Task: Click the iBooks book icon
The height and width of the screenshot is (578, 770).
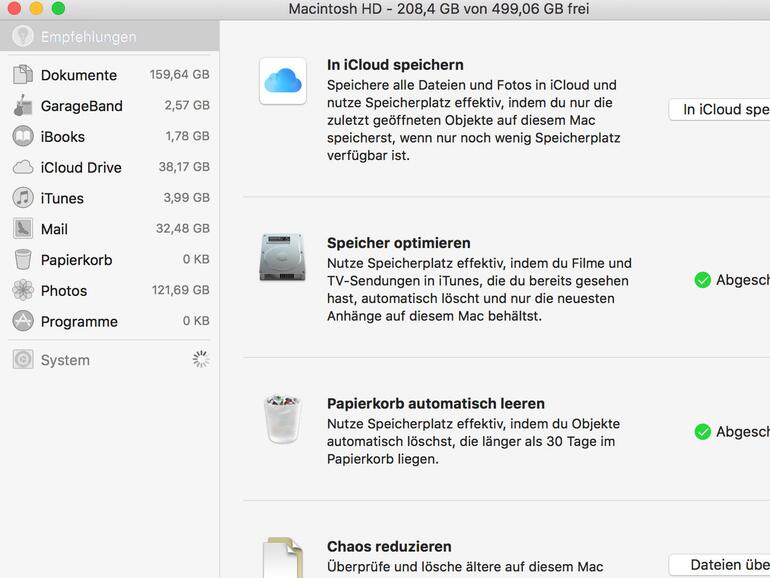Action: (x=23, y=137)
